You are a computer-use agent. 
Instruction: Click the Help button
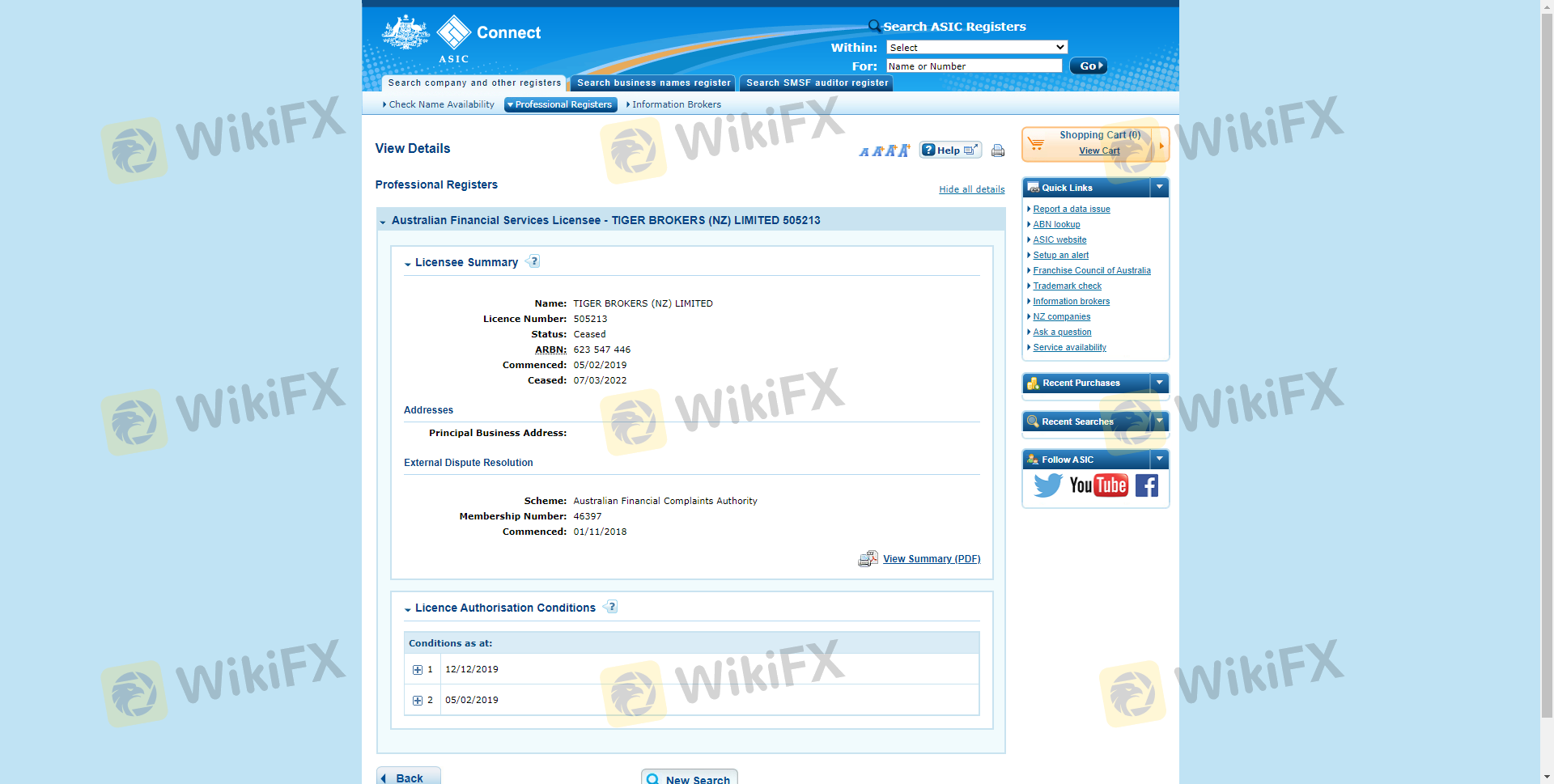(950, 150)
